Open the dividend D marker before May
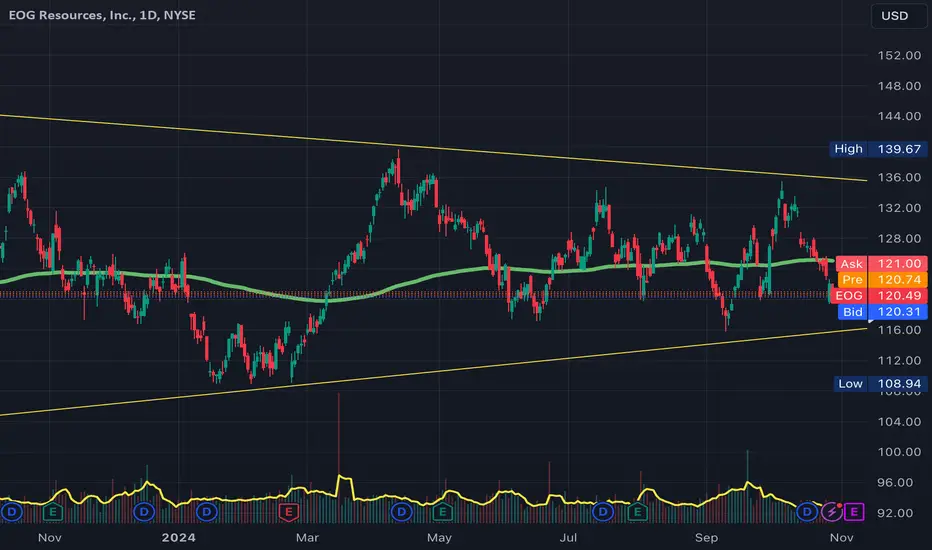Screen dimensions: 932x550 click(x=402, y=511)
